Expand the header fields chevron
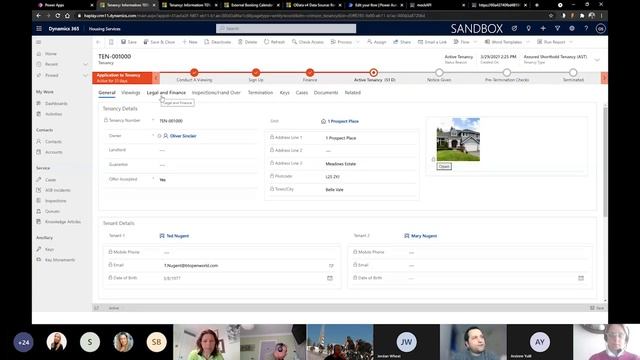 (x=597, y=60)
